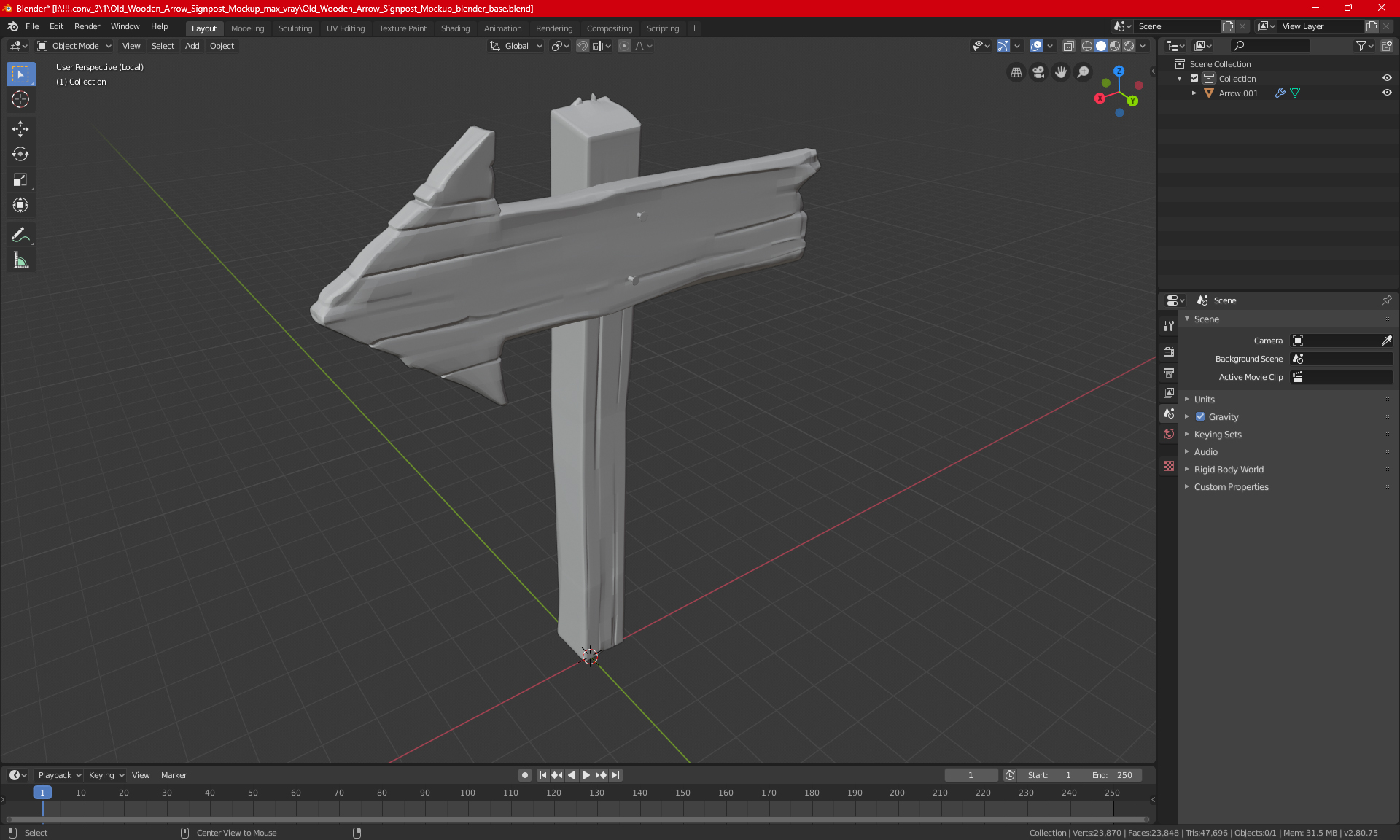
Task: Click the zoom view magnifier icon
Action: tap(1084, 72)
